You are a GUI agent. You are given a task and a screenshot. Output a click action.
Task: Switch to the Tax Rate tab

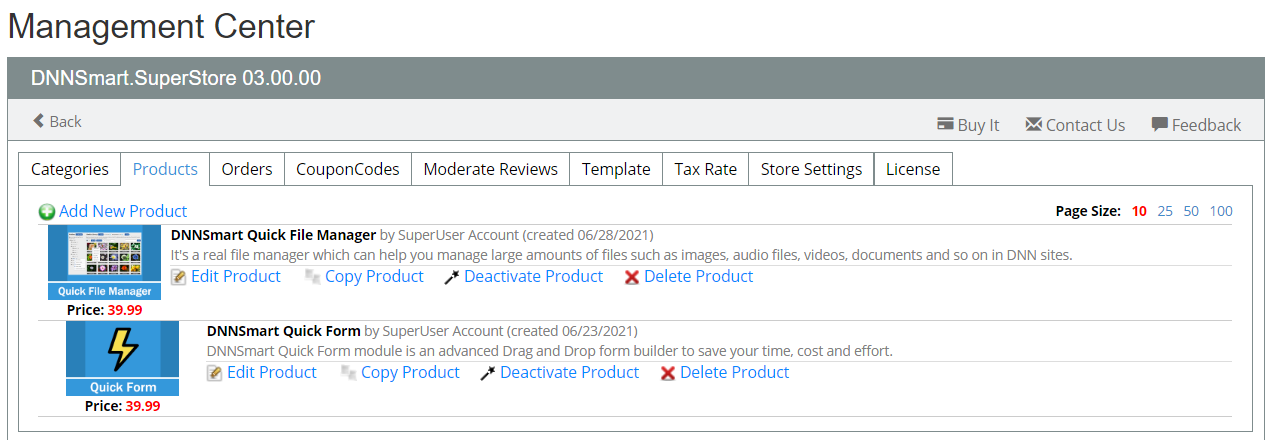click(x=706, y=169)
